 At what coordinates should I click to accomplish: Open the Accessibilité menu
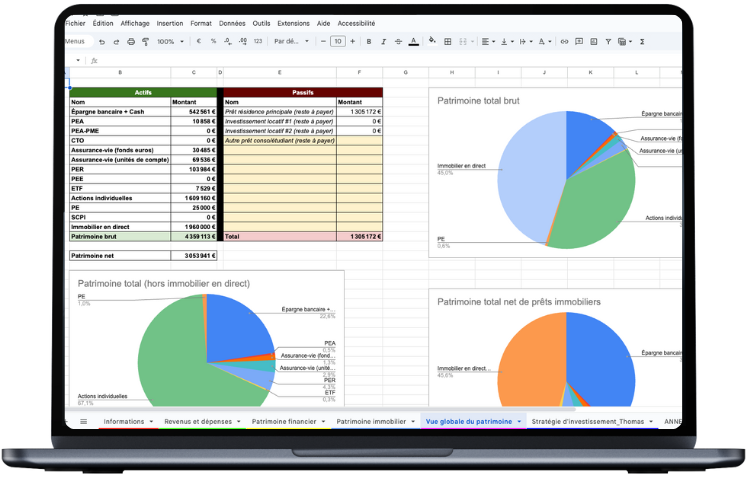point(356,23)
